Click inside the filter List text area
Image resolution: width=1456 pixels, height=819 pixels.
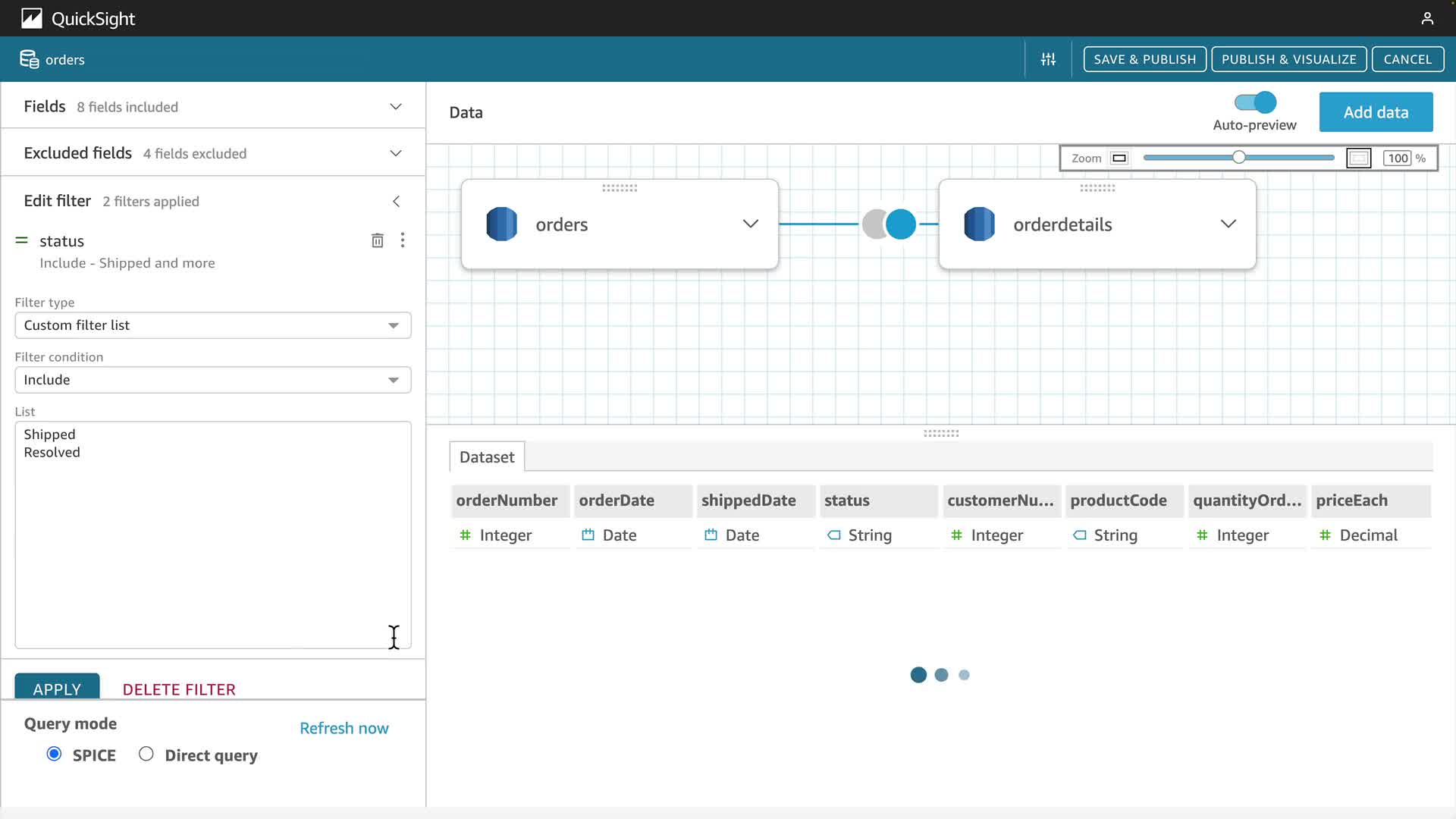click(x=212, y=546)
